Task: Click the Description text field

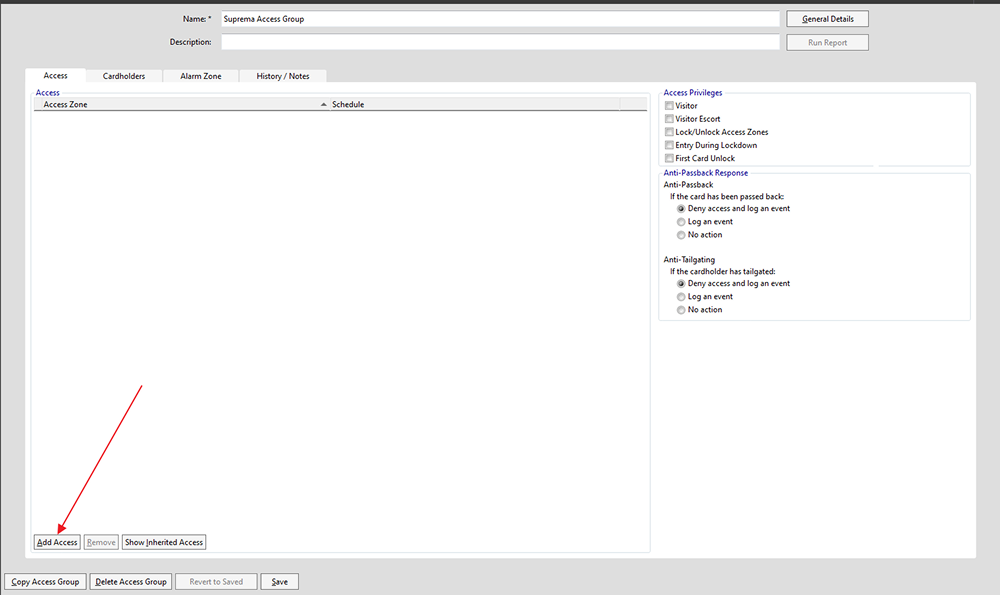Action: pyautogui.click(x=499, y=42)
